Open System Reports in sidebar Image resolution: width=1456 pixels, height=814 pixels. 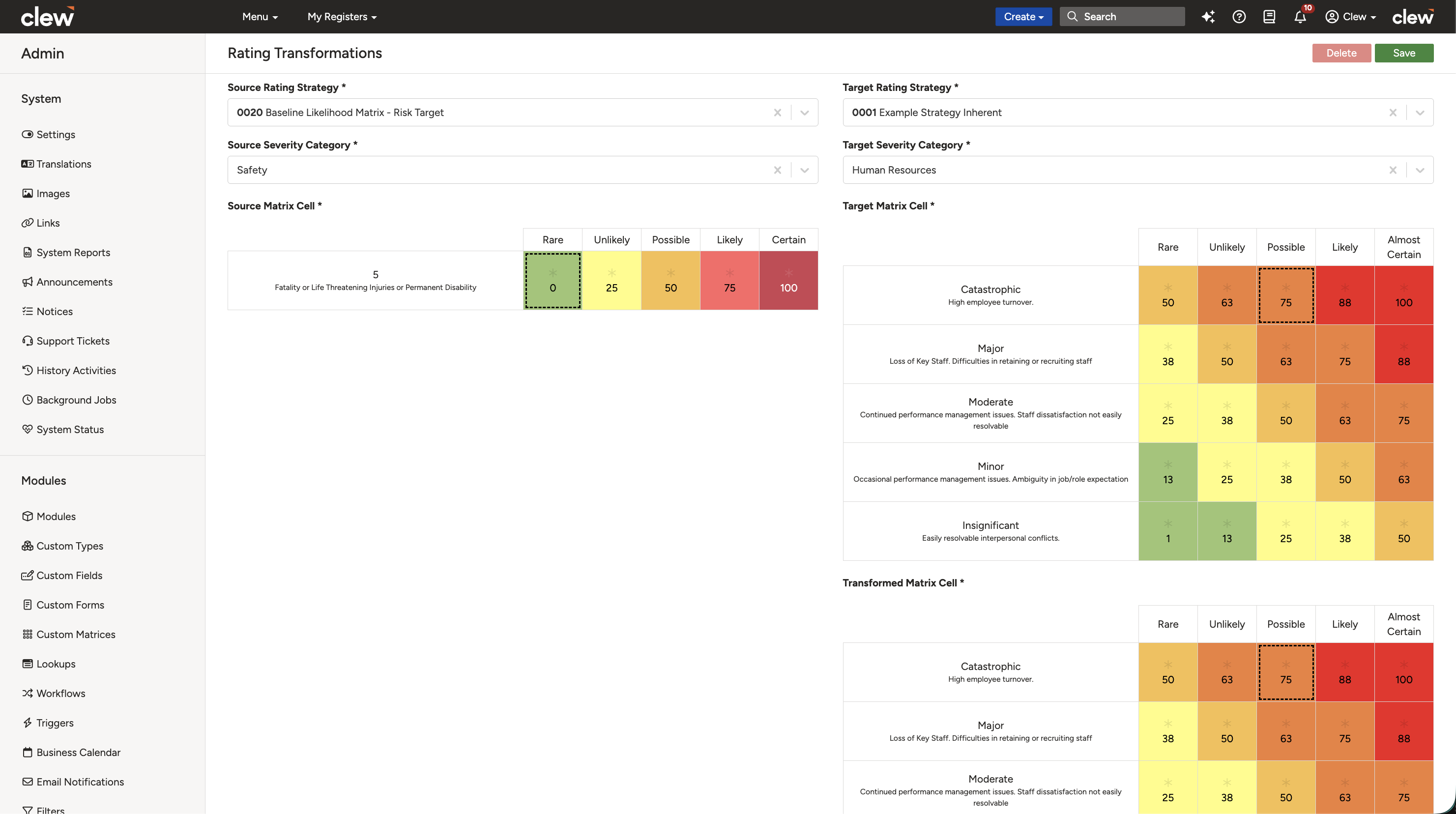(x=65, y=252)
